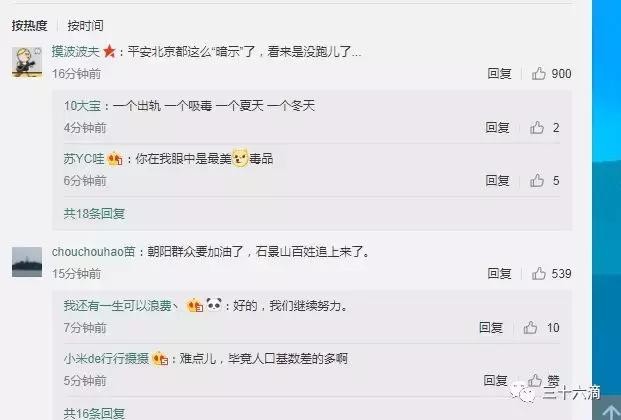Click the back-to-top arrow icon
The width and height of the screenshot is (621, 420).
pyautogui.click(x=610, y=411)
